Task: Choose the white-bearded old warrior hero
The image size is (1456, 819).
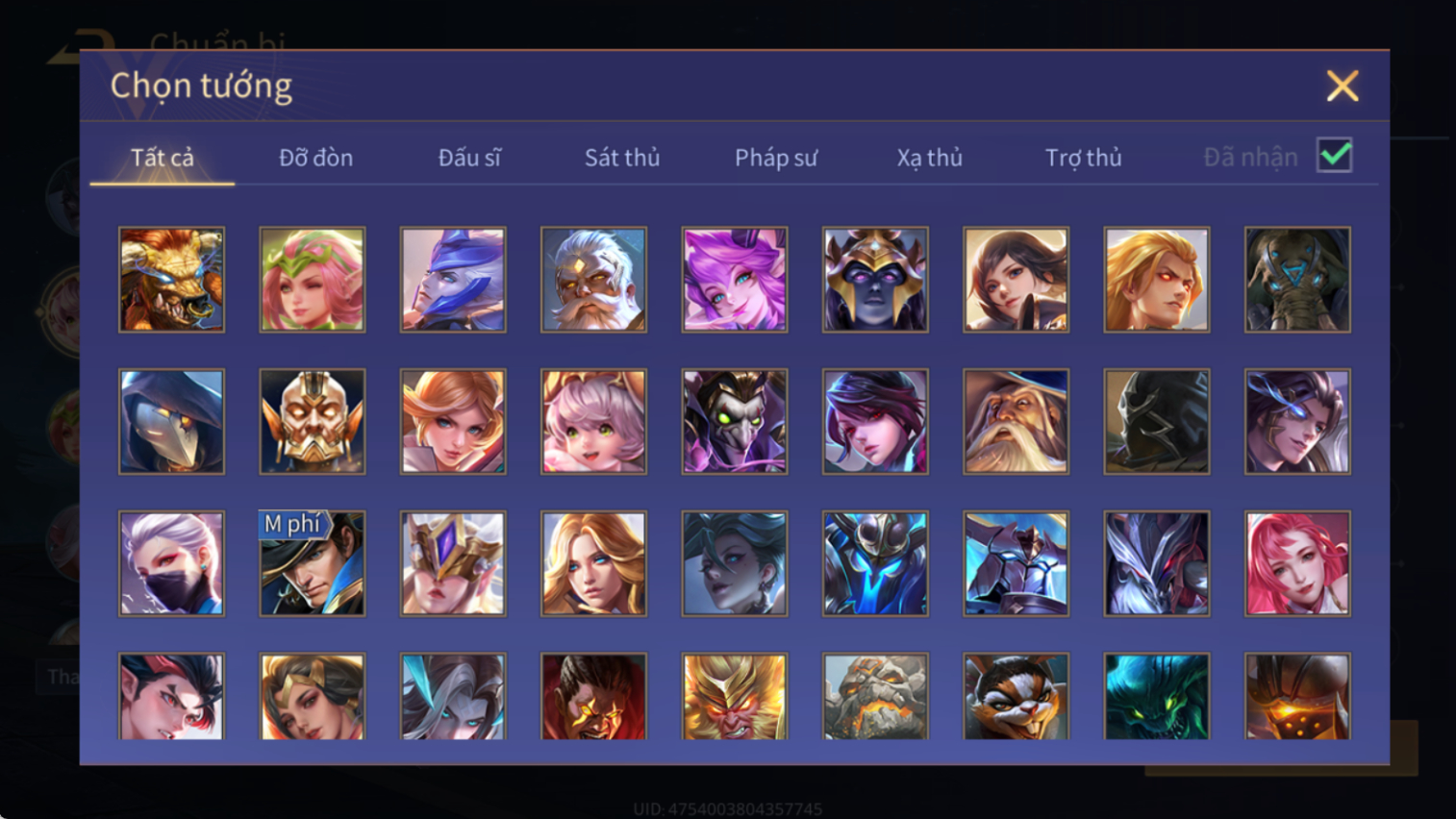Action: click(593, 280)
